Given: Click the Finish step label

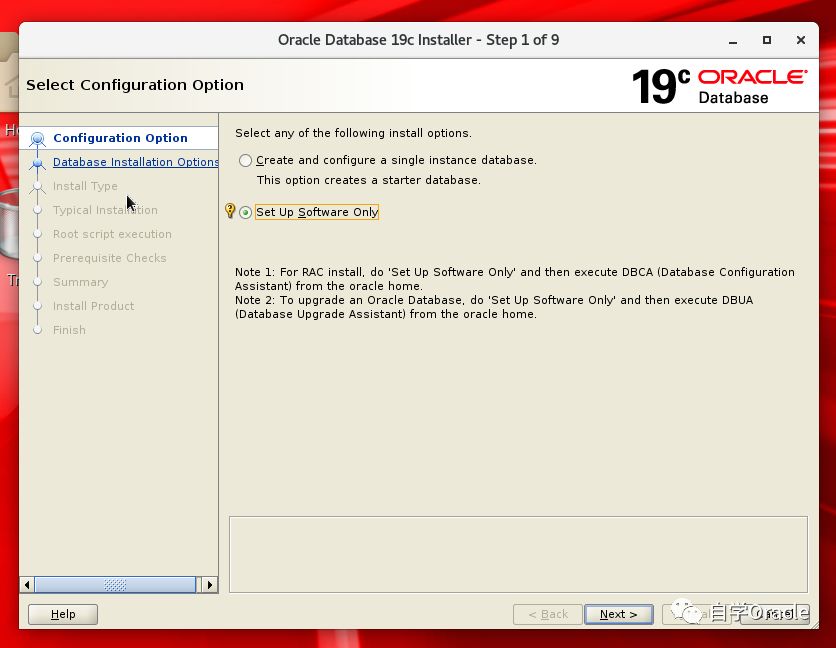Looking at the screenshot, I should pyautogui.click(x=69, y=330).
